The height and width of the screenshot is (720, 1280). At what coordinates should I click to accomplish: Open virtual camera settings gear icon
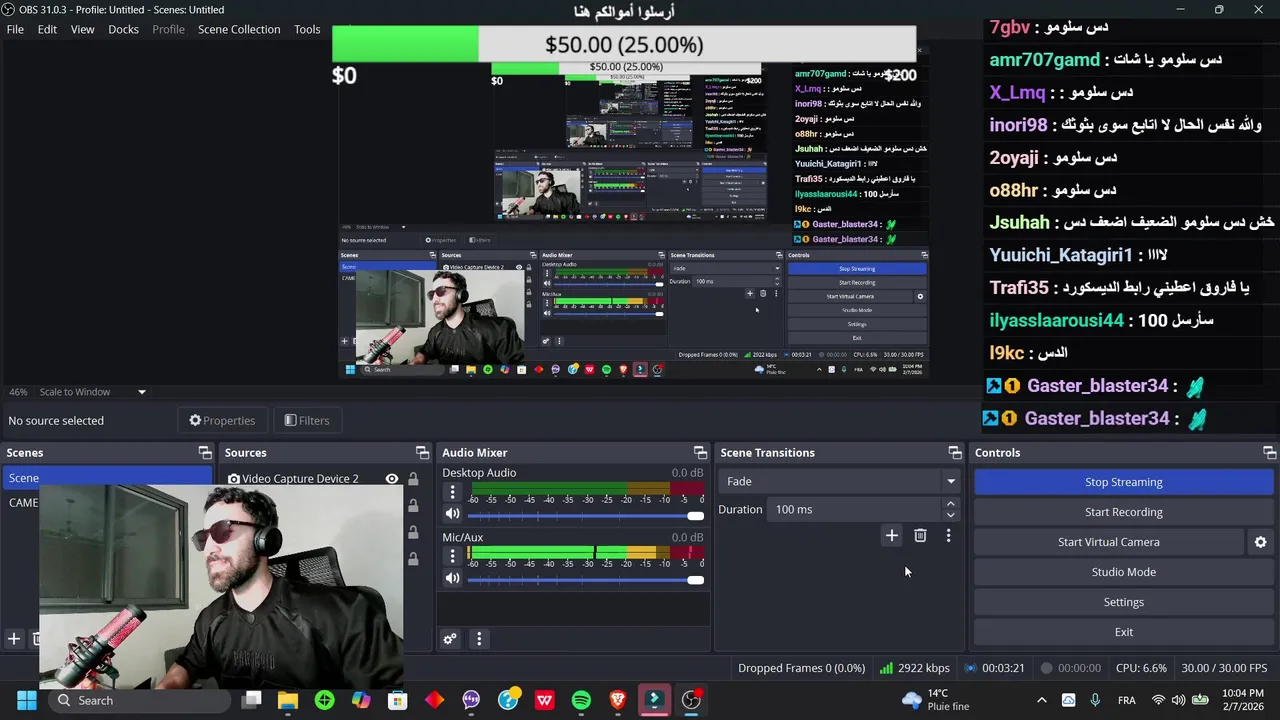coord(1260,542)
